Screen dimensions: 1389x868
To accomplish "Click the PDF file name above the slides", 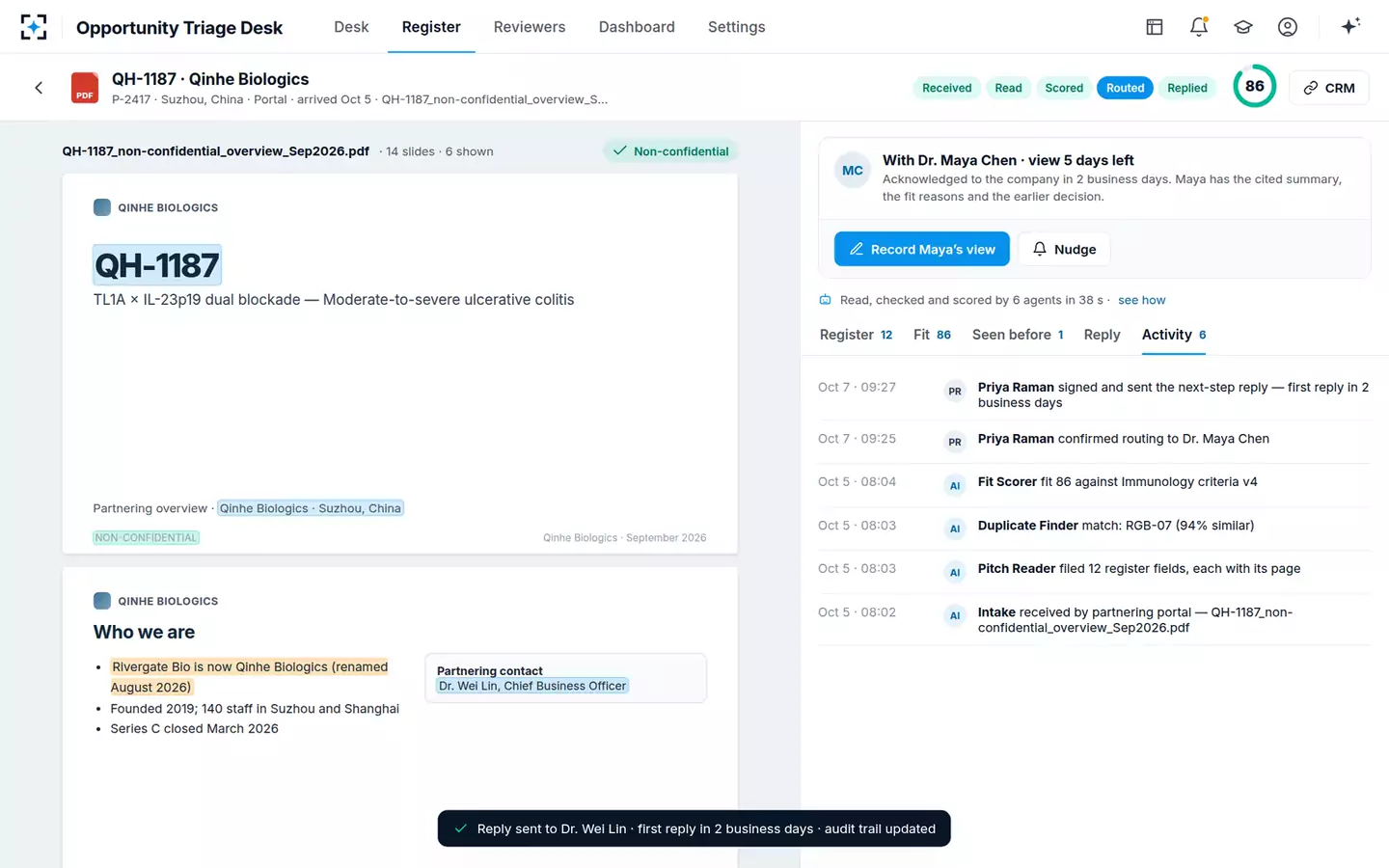I will pyautogui.click(x=216, y=151).
